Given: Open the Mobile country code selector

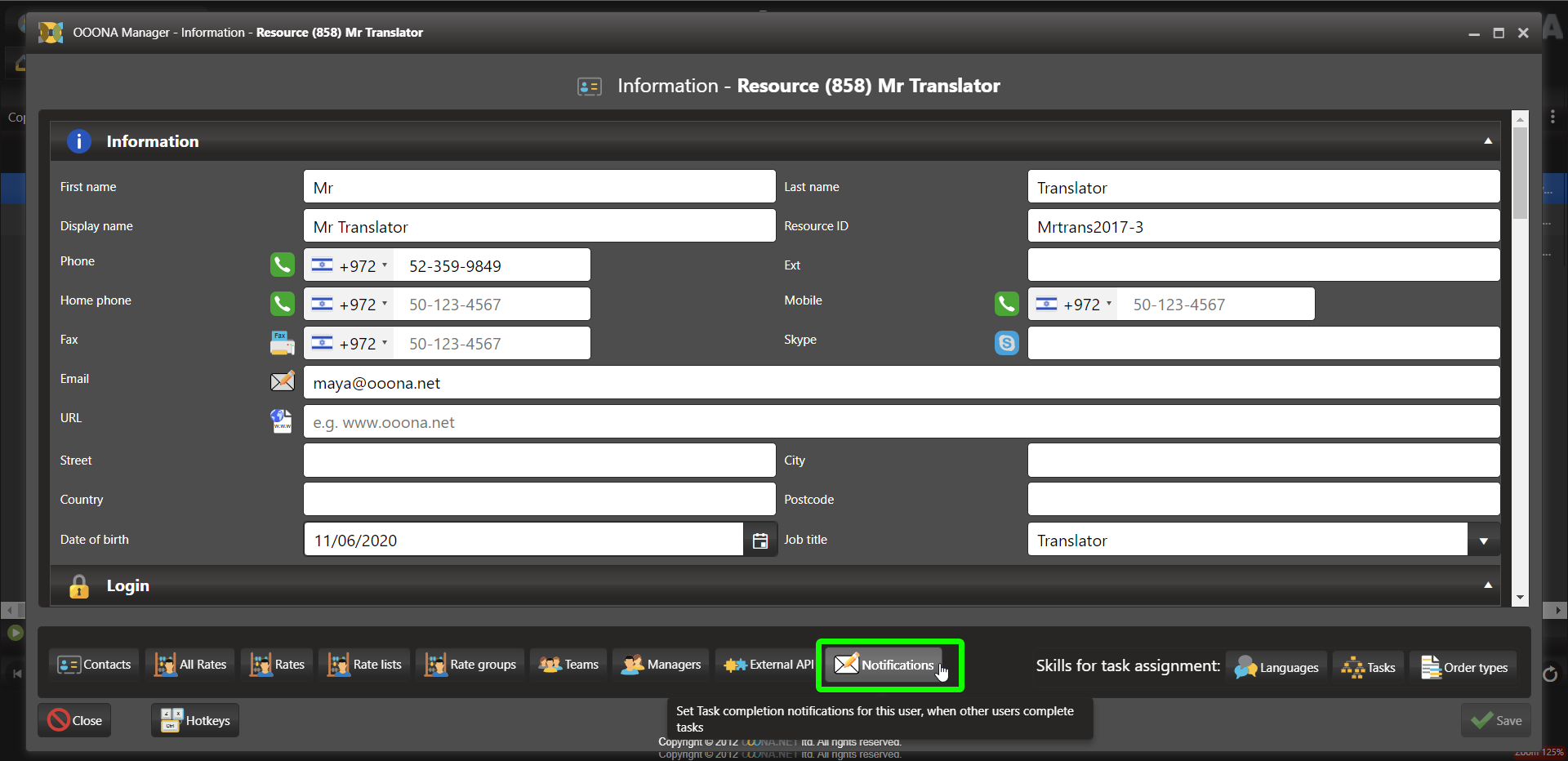Looking at the screenshot, I should point(1073,305).
